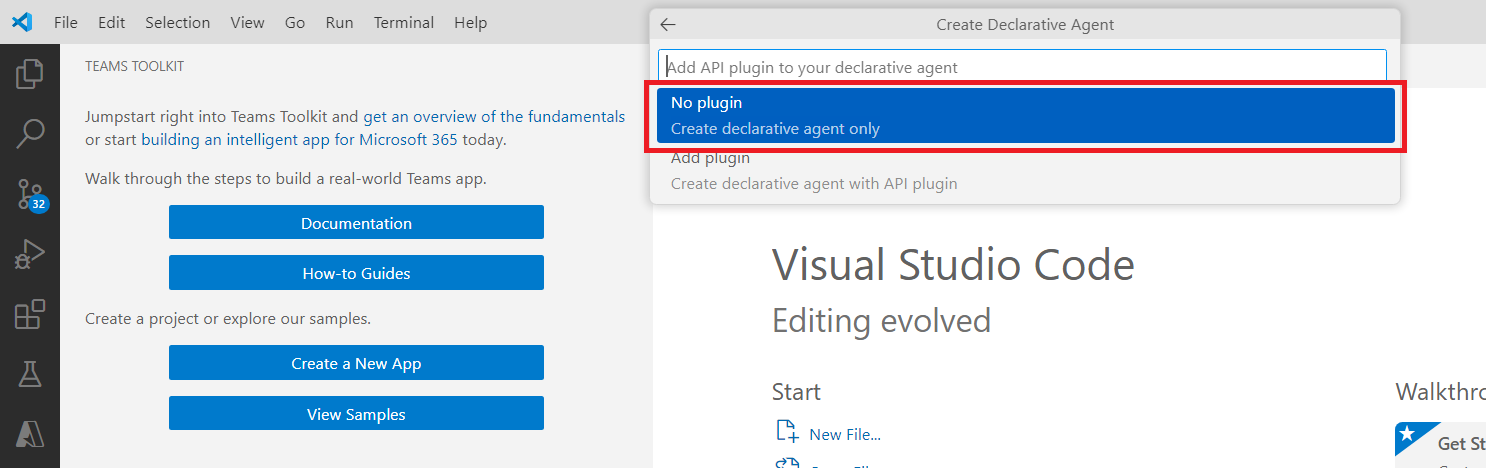1486x468 pixels.
Task: Follow the building an intelligent app link
Action: 235,140
